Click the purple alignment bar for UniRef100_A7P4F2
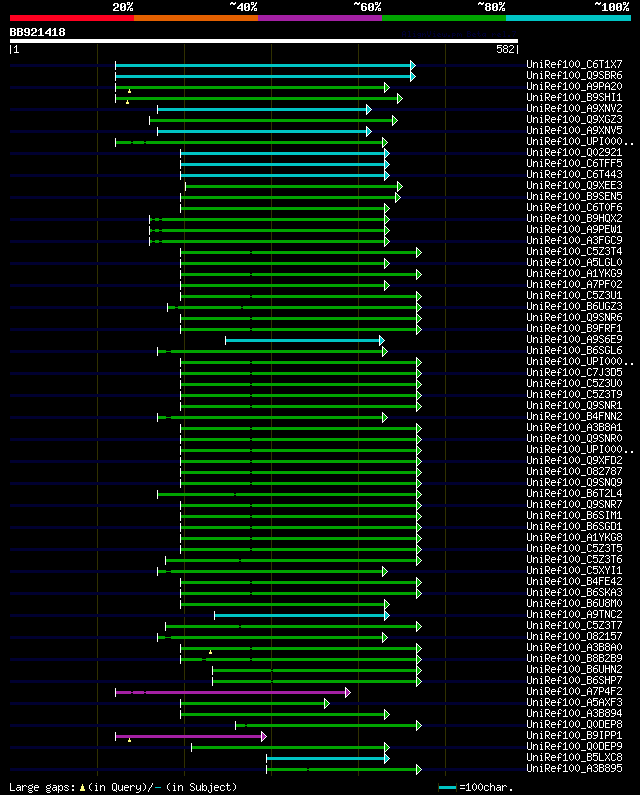This screenshot has width=640, height=795. coord(231,693)
